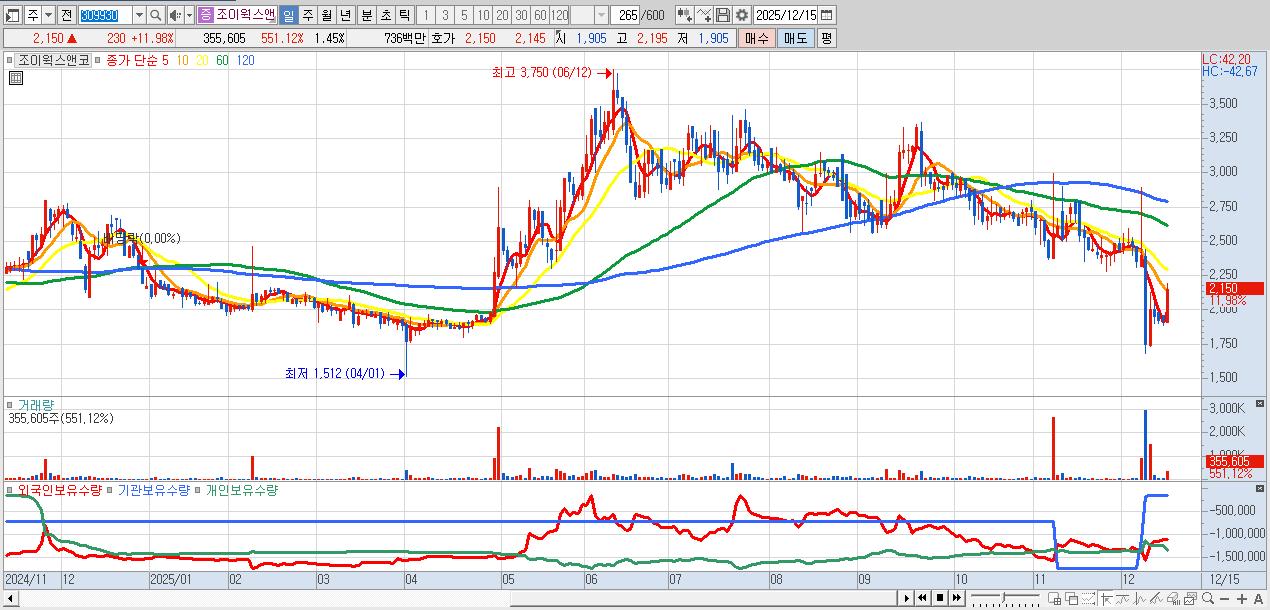
Task: Click the candlestick chart type icon
Action: pyautogui.click(x=685, y=15)
